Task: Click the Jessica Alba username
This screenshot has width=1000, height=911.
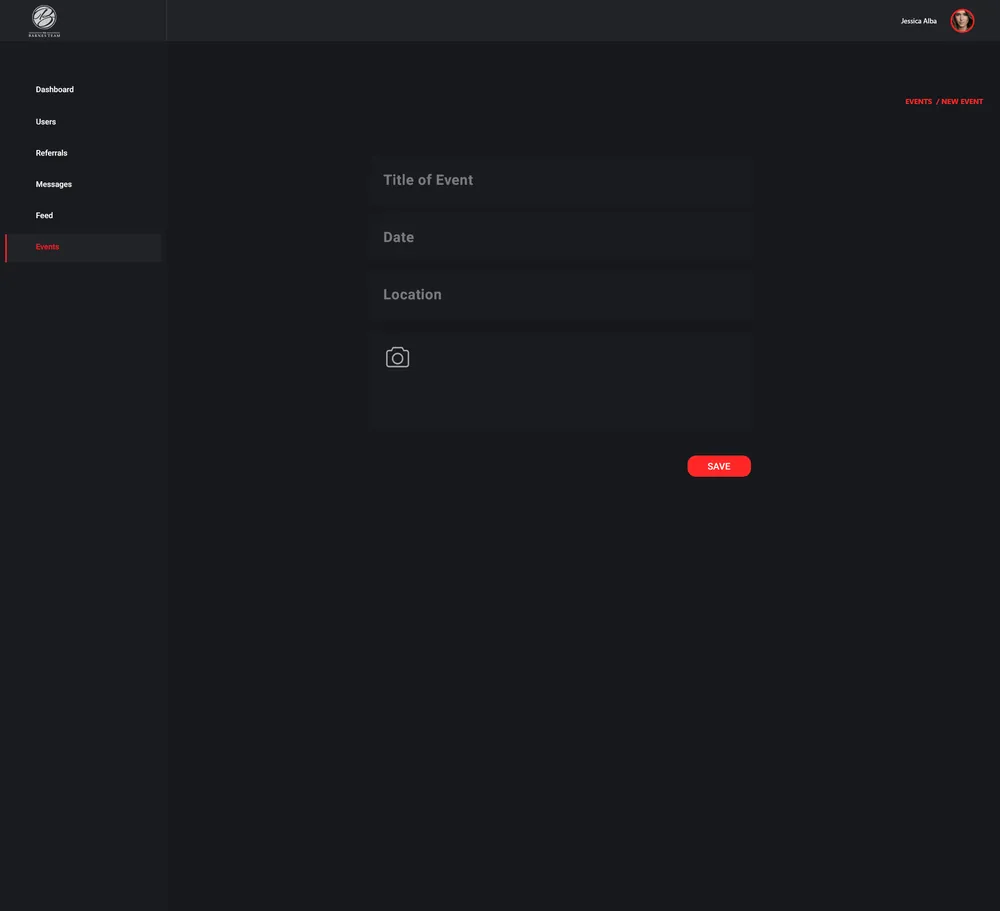Action: coord(918,21)
